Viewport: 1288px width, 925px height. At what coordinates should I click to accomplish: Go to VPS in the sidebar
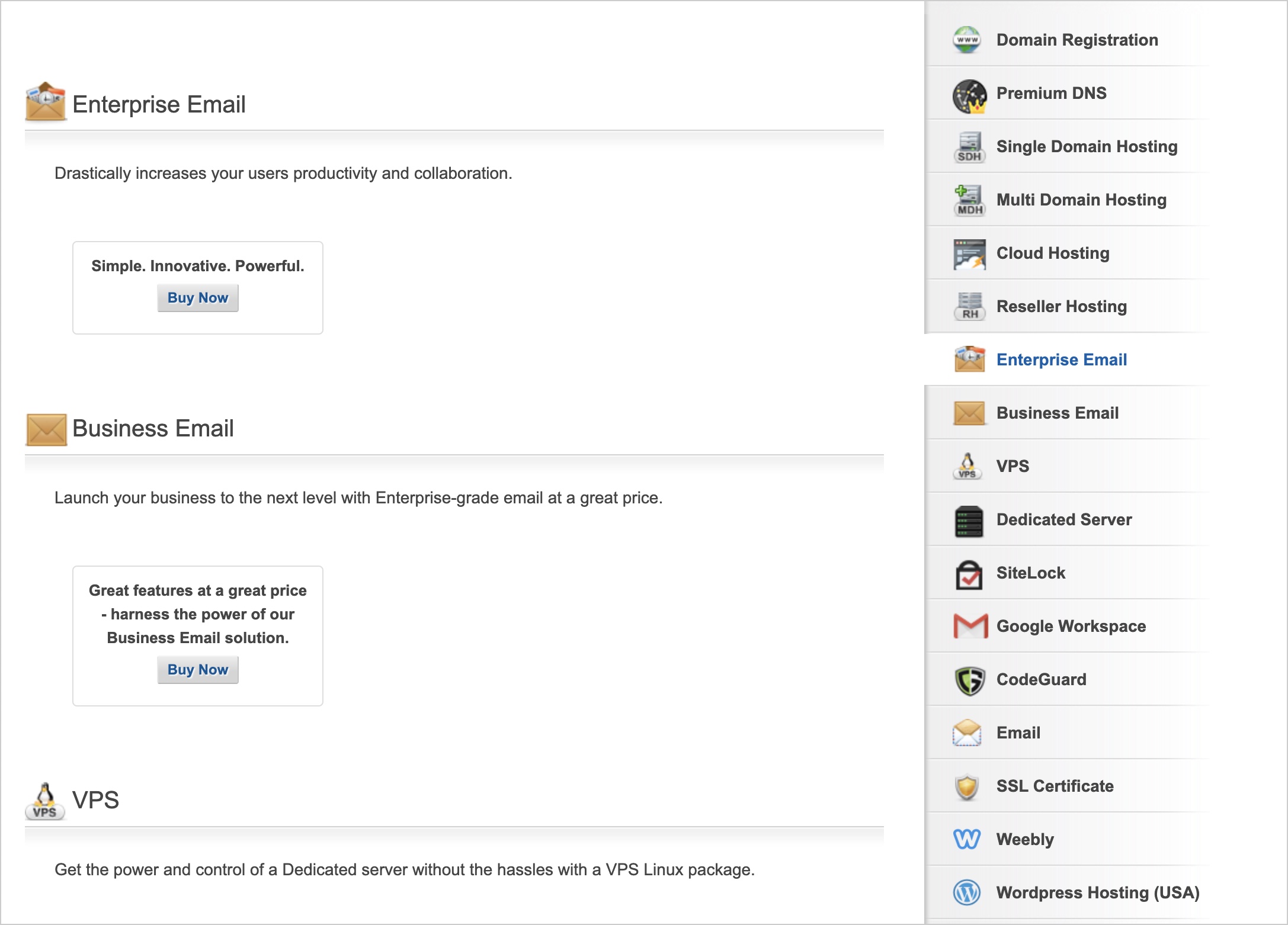tap(1013, 466)
